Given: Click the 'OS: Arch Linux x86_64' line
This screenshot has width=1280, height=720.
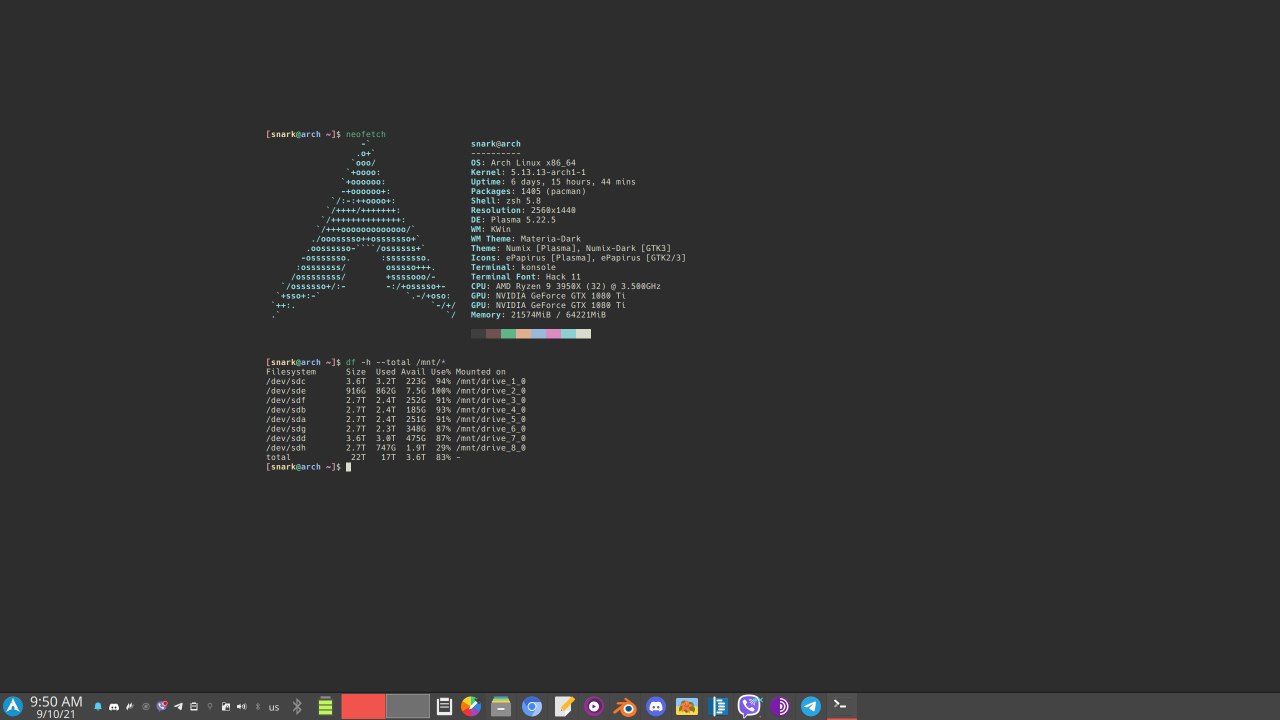Looking at the screenshot, I should (x=523, y=163).
